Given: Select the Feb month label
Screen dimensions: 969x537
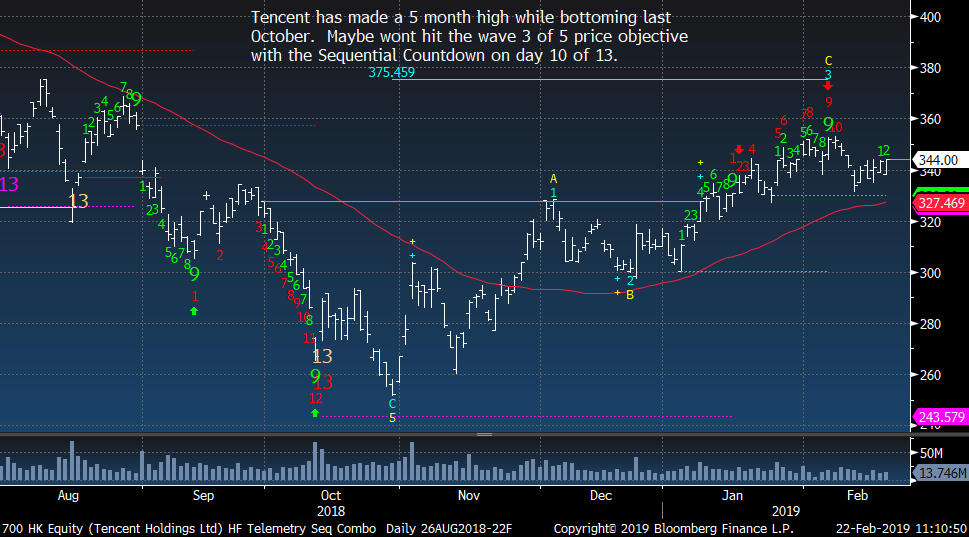Looking at the screenshot, I should click(857, 496).
